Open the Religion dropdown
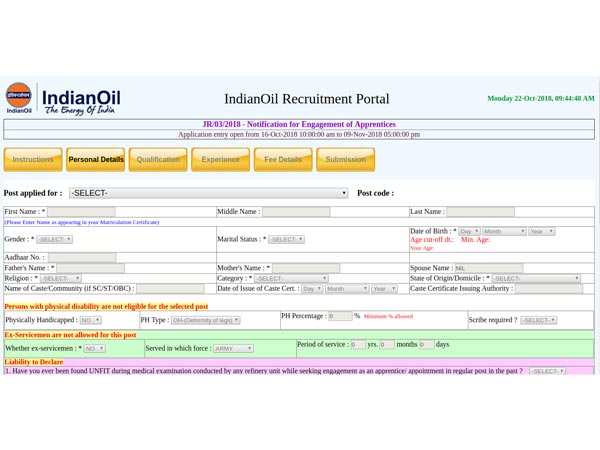The image size is (600, 450). coord(61,278)
